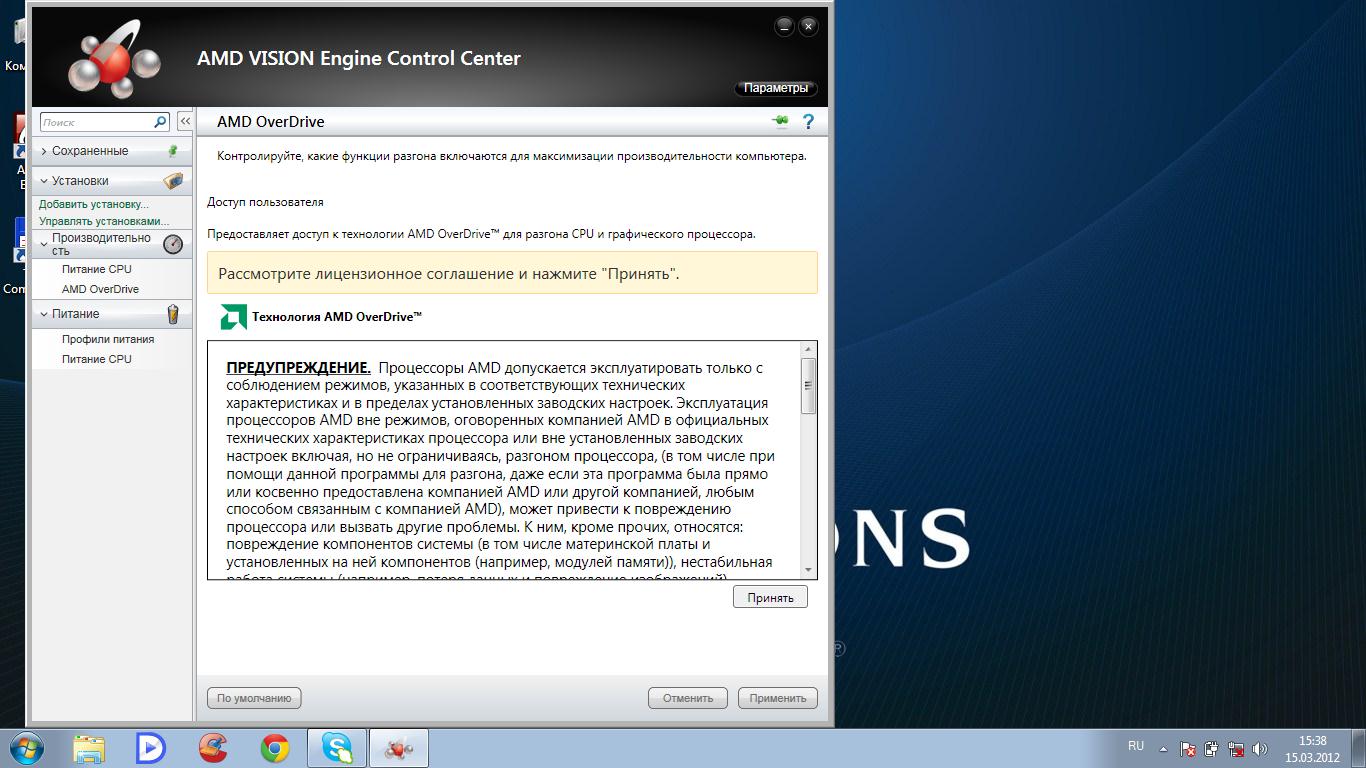Click the license scrollbar down arrow

(x=809, y=570)
